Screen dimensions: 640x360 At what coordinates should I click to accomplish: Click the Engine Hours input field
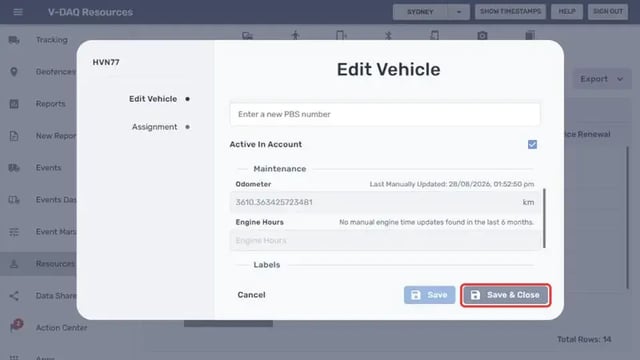tap(385, 240)
